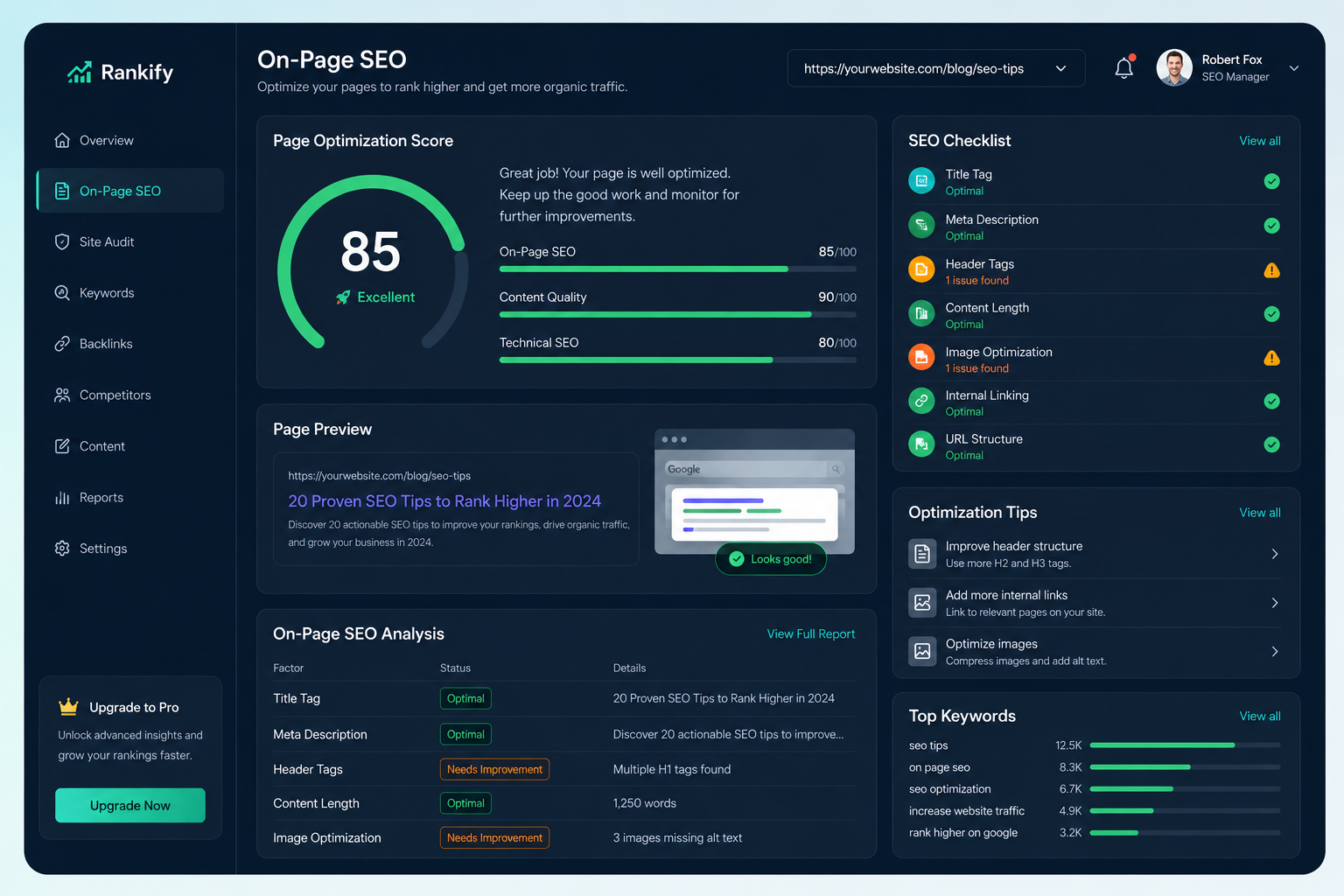
Task: Click the Meta Description Optimal status badge
Action: (465, 734)
